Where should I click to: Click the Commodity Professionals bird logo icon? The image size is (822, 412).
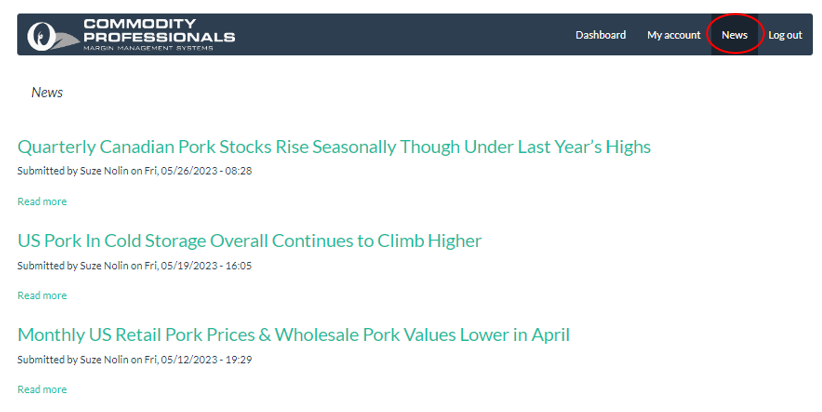tap(52, 36)
